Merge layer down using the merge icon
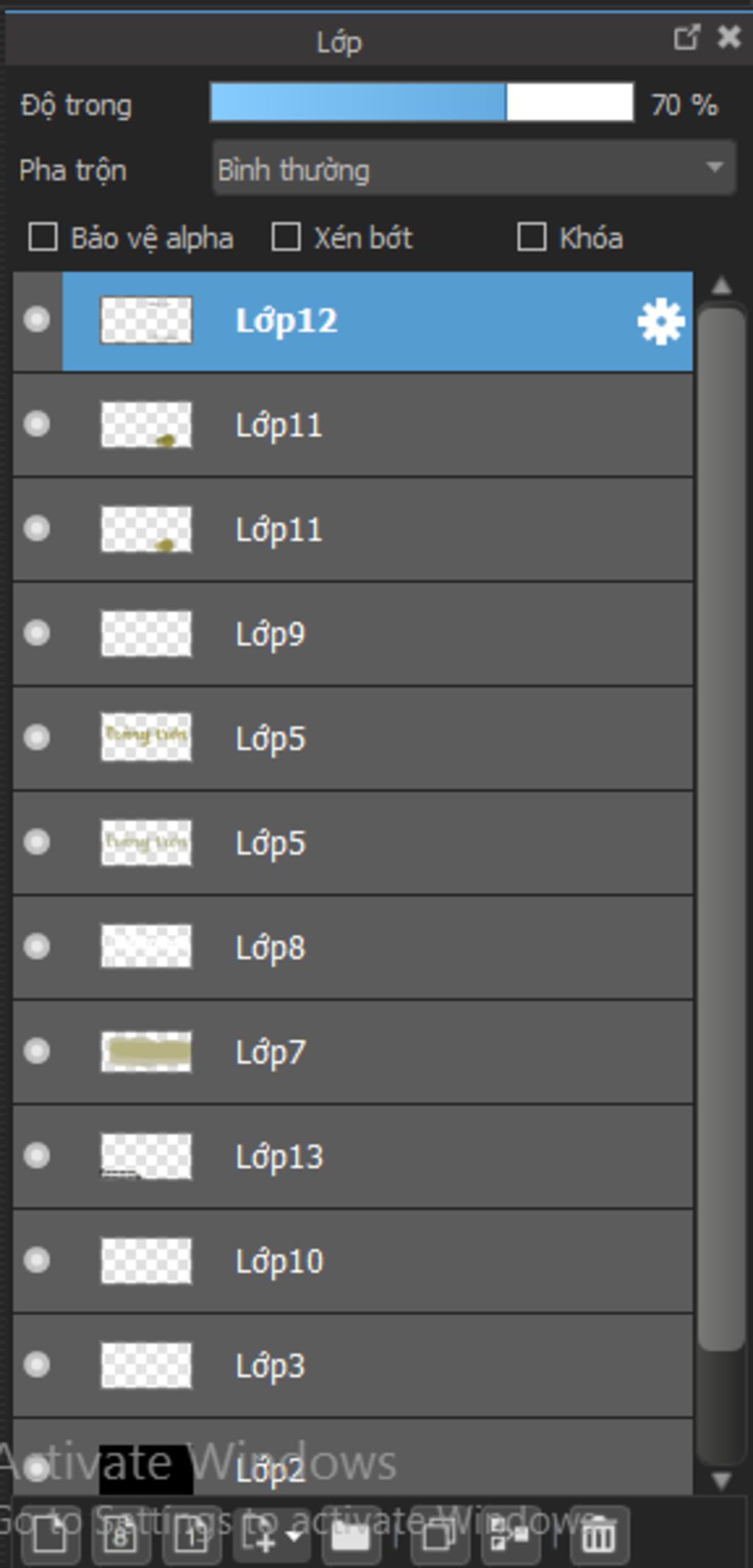The height and width of the screenshot is (1568, 753). [509, 1534]
